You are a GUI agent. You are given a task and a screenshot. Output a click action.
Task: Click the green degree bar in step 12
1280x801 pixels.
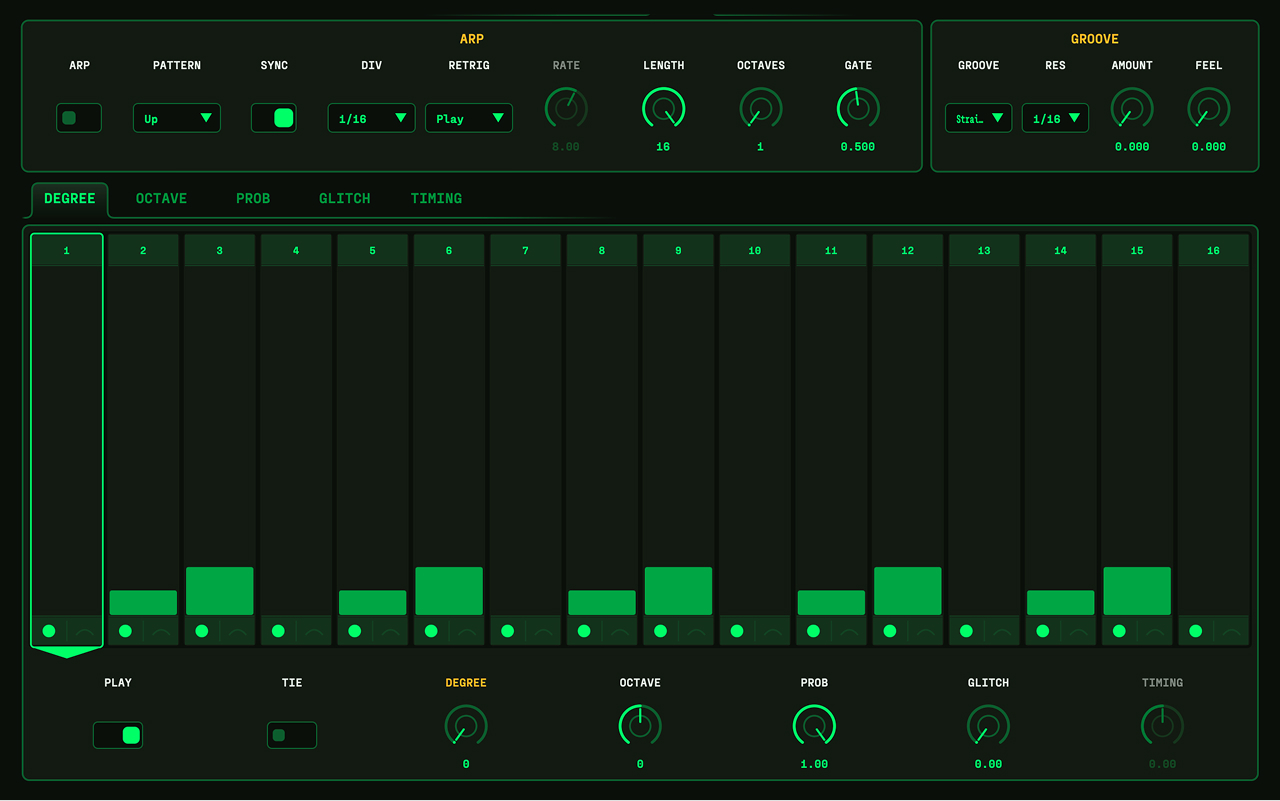click(x=908, y=591)
